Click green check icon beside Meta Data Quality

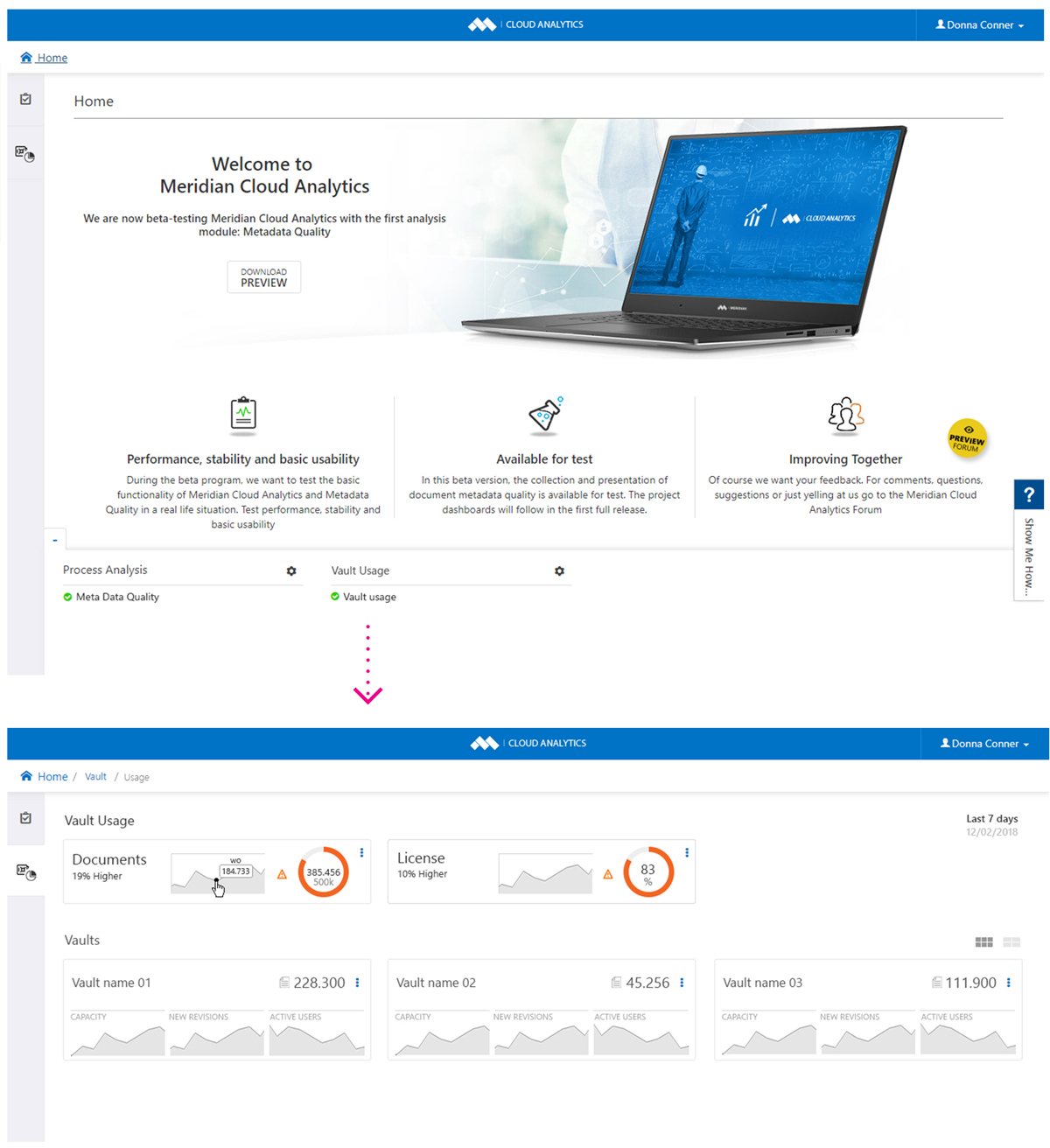coord(67,598)
